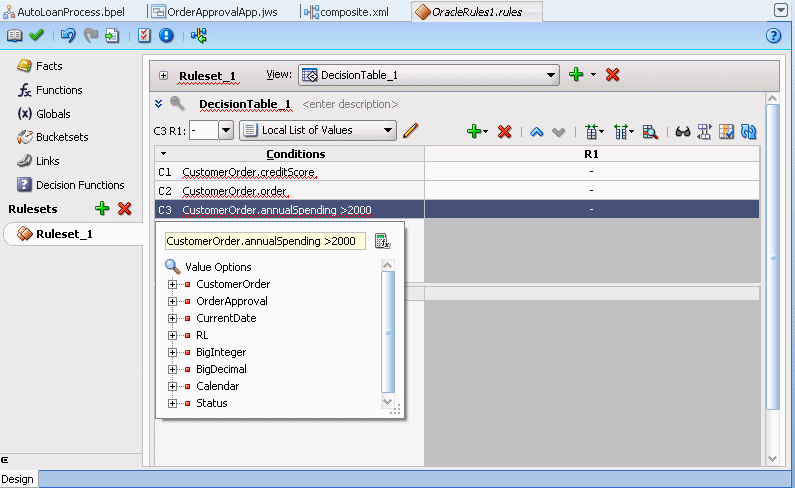795x488 pixels.
Task: Expand the CurrentDate tree node
Action: pos(172,319)
